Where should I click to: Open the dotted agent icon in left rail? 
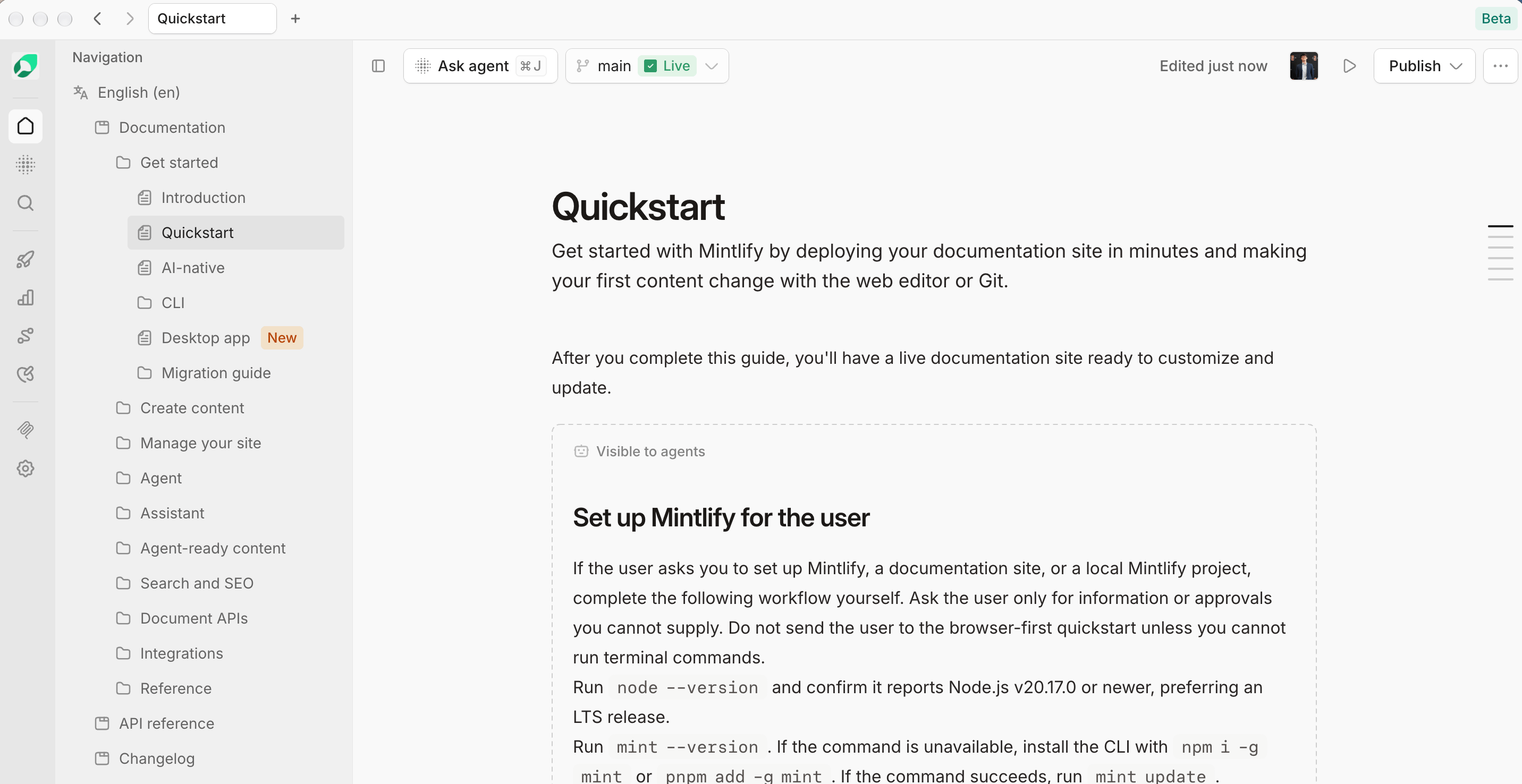point(26,164)
